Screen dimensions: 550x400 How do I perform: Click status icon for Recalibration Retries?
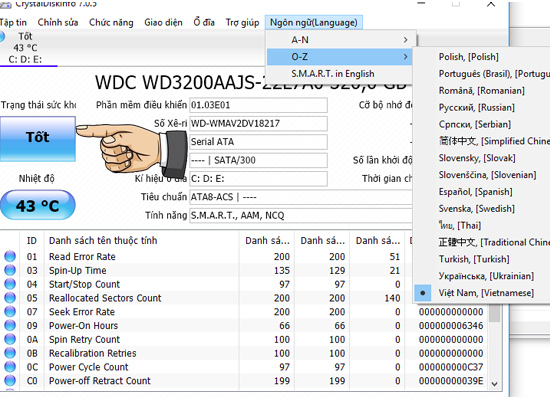coord(10,353)
